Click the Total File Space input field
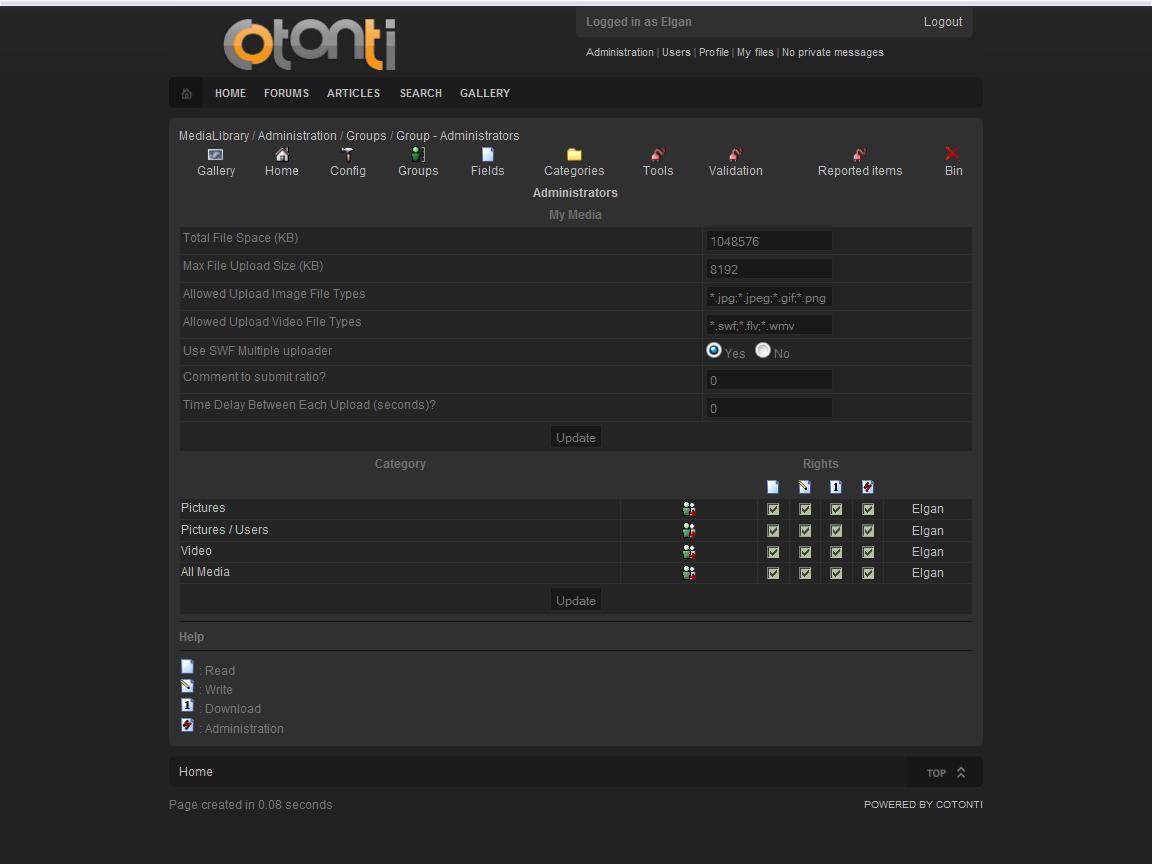The height and width of the screenshot is (864, 1152). 768,241
